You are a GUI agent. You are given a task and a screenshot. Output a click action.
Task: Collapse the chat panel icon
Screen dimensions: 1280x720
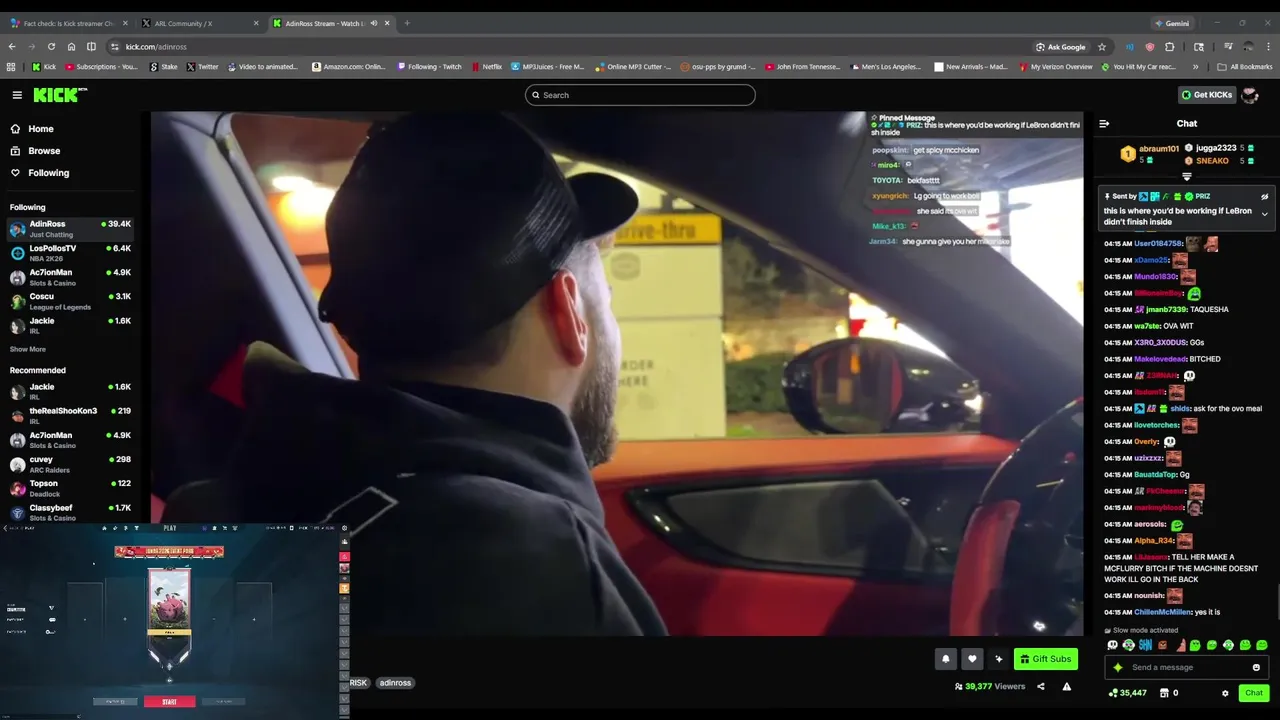[x=1104, y=124]
